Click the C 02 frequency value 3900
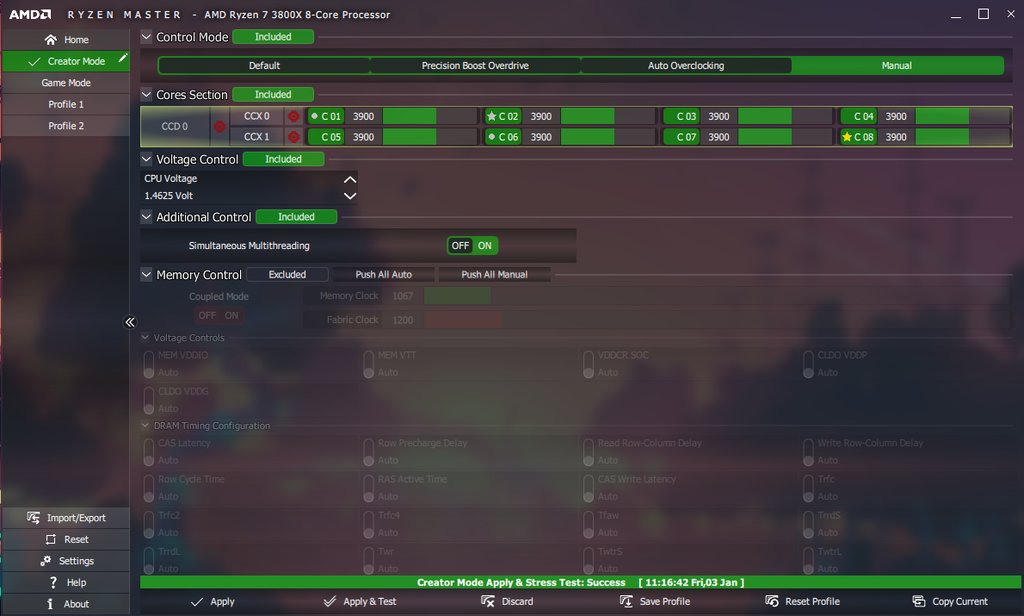 point(541,116)
